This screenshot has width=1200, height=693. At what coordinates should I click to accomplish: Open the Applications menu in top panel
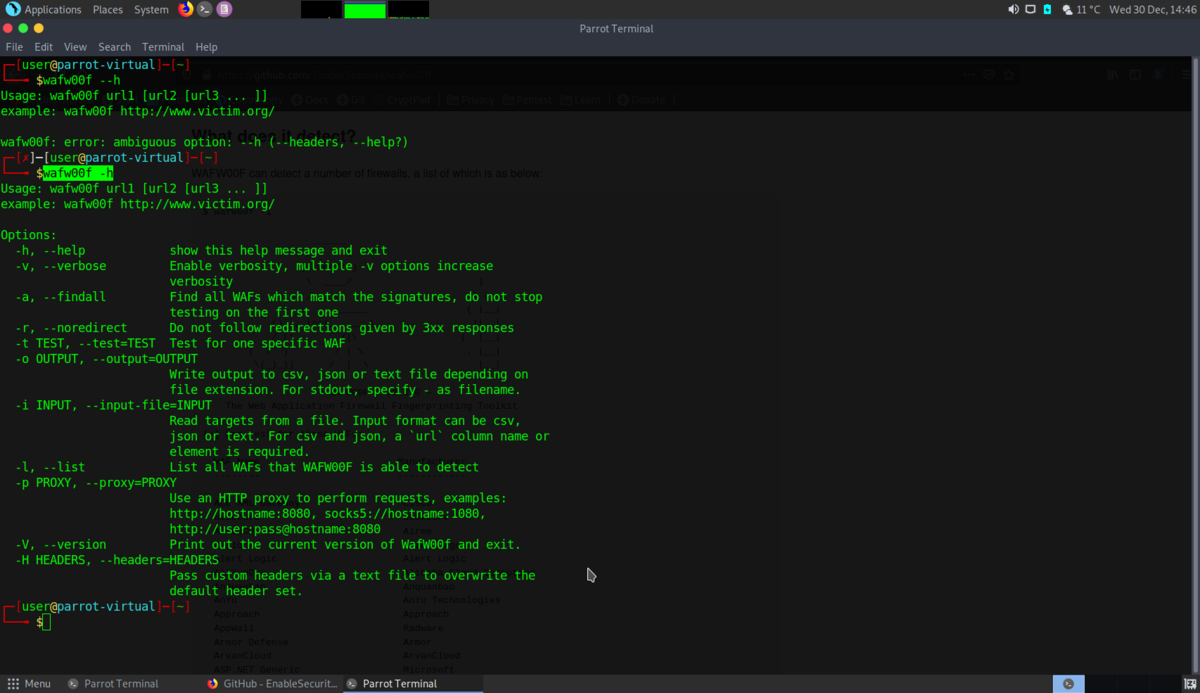click(x=53, y=9)
